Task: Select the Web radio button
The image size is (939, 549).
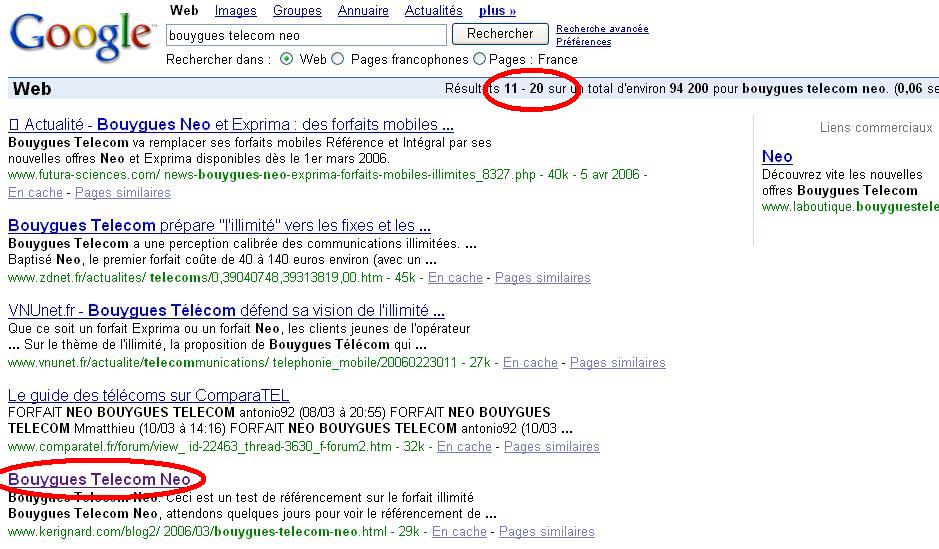Action: click(287, 59)
